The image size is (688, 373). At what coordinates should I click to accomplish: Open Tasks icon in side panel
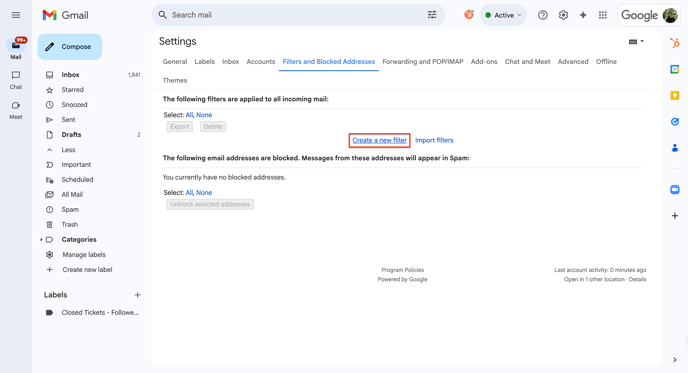click(x=675, y=122)
